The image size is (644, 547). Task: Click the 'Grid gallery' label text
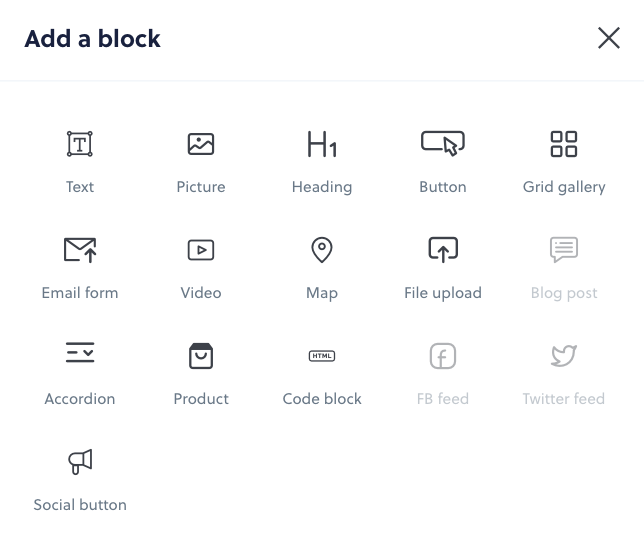pos(564,187)
